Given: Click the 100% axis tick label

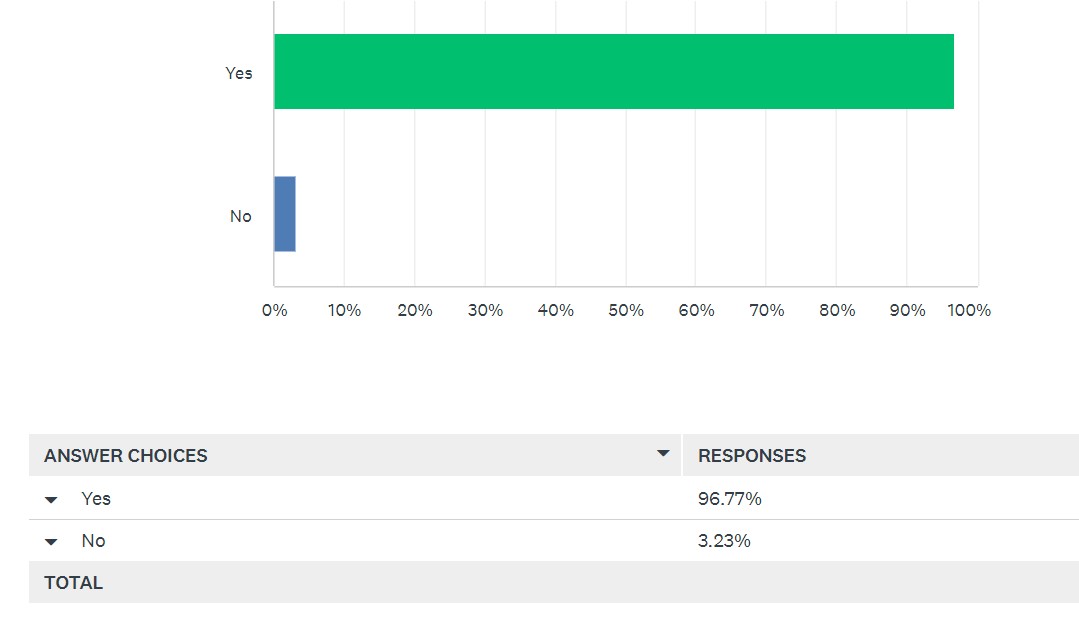Looking at the screenshot, I should pos(969,310).
